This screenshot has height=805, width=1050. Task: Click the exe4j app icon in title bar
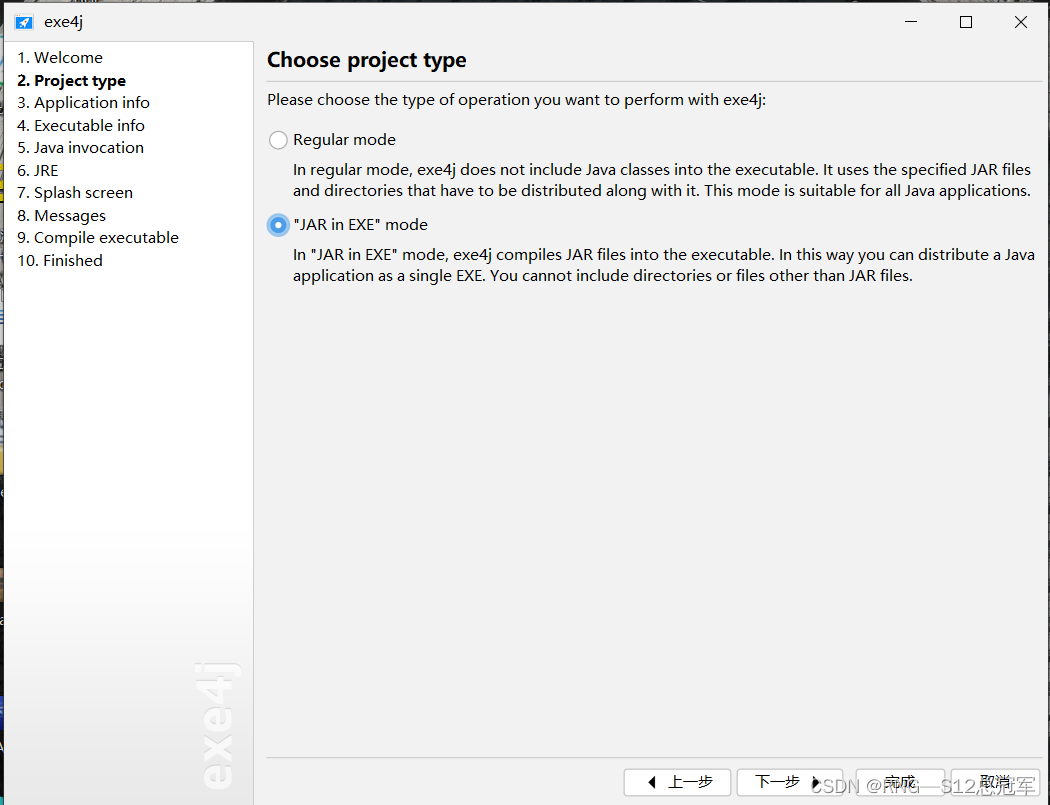click(x=24, y=22)
